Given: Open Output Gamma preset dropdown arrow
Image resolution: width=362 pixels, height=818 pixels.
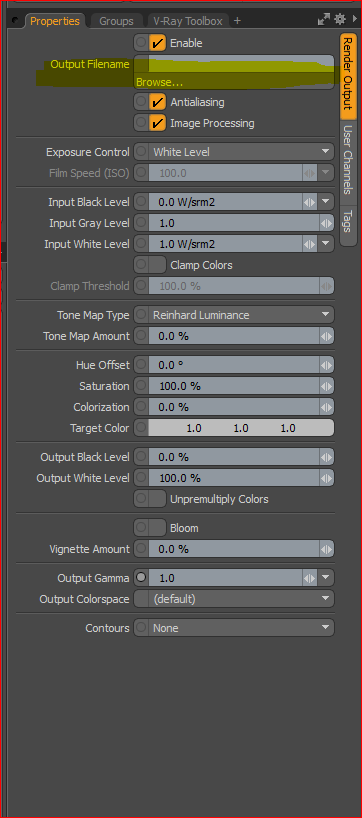Looking at the screenshot, I should point(326,578).
